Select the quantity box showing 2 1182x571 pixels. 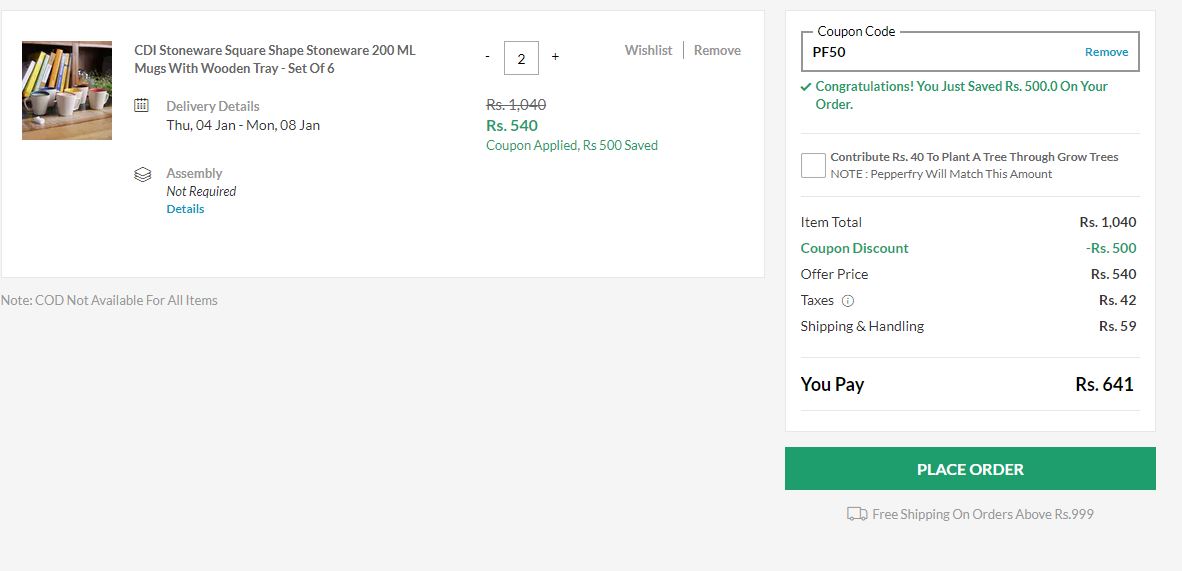521,58
